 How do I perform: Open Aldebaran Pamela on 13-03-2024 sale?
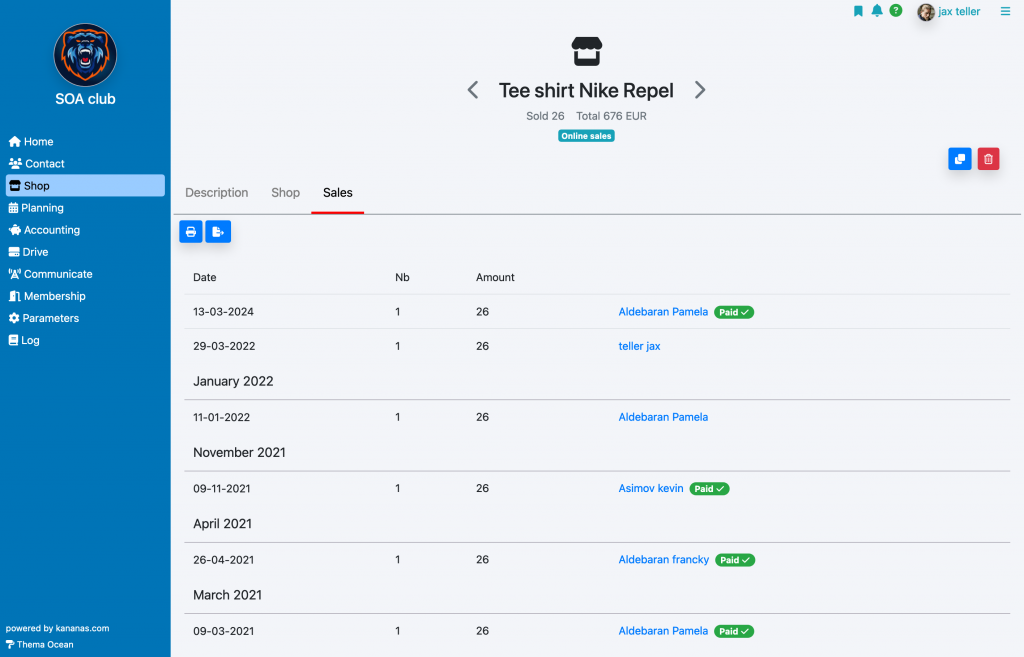(x=663, y=312)
